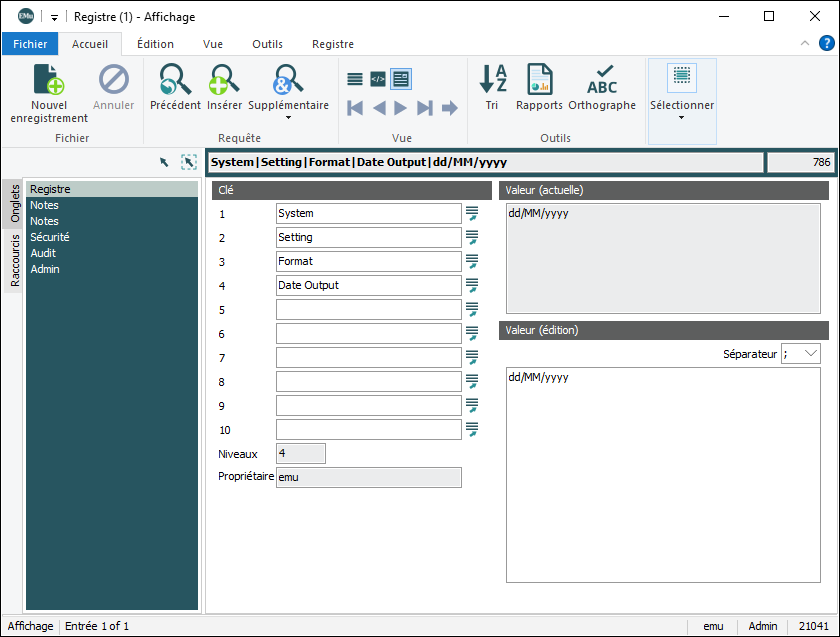Select the Sécurité tab in sidebar
The width and height of the screenshot is (840, 637).
pyautogui.click(x=49, y=237)
